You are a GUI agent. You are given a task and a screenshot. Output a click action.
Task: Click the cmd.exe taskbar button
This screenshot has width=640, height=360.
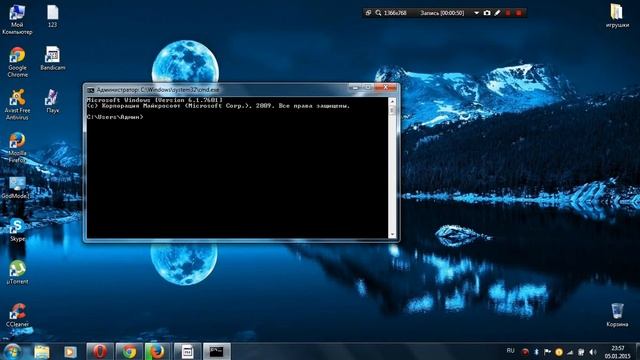click(217, 351)
